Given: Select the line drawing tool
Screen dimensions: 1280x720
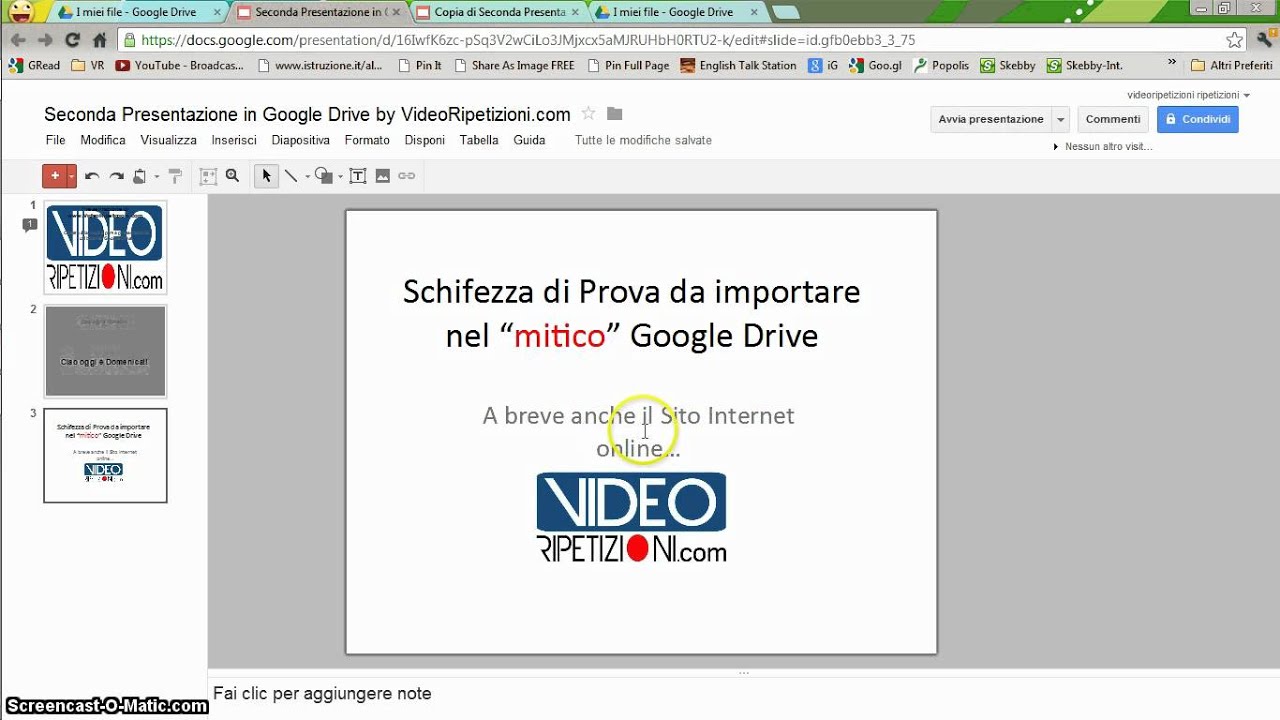Looking at the screenshot, I should (x=291, y=176).
